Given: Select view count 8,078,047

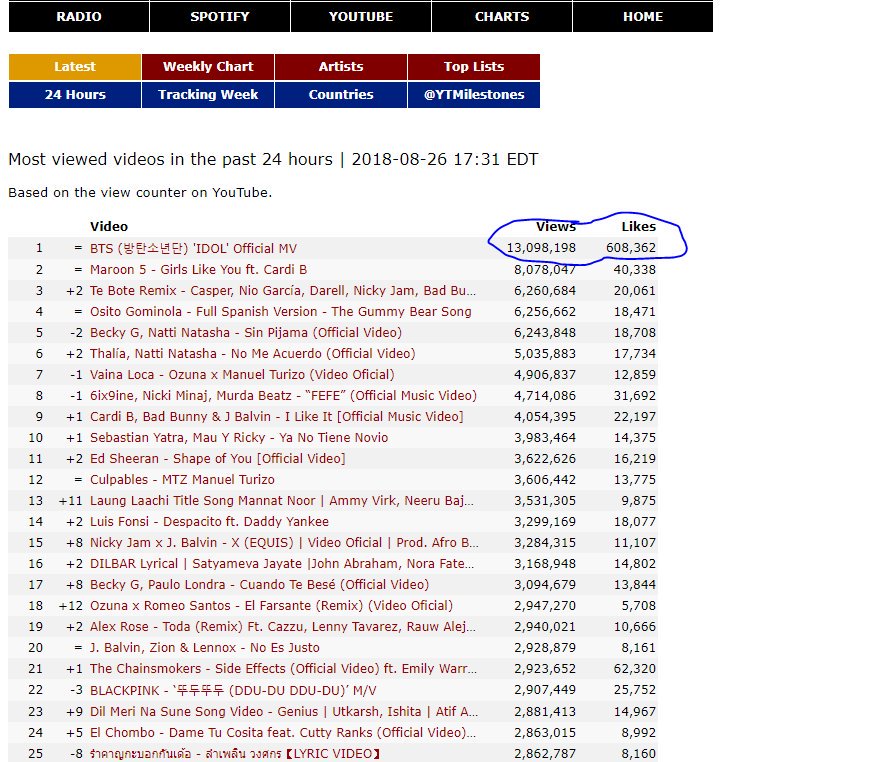Looking at the screenshot, I should point(545,270).
